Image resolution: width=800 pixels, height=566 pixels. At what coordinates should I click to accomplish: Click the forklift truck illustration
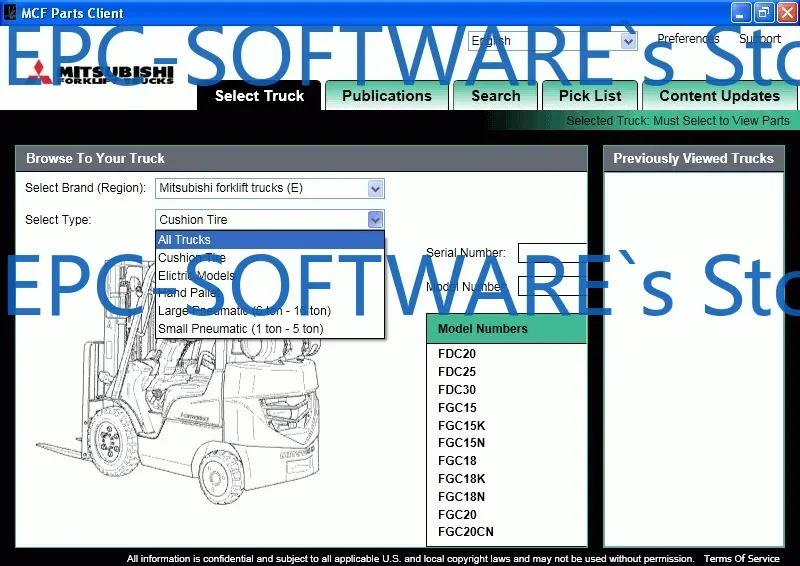point(179,383)
